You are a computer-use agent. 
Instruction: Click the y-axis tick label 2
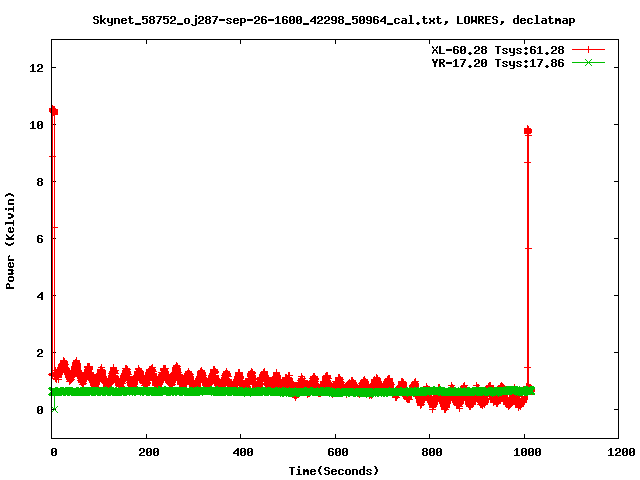coord(40,353)
